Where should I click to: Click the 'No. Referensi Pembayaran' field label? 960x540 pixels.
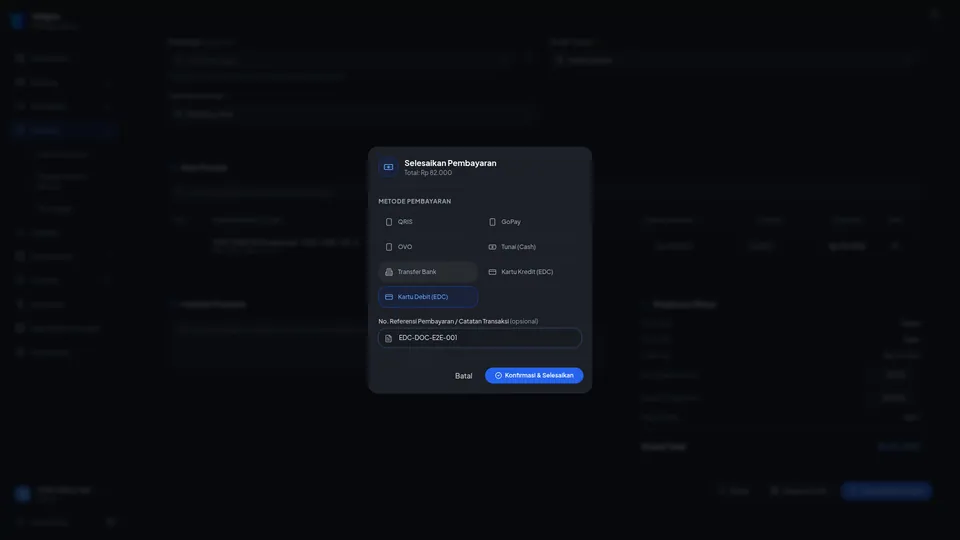click(x=458, y=321)
